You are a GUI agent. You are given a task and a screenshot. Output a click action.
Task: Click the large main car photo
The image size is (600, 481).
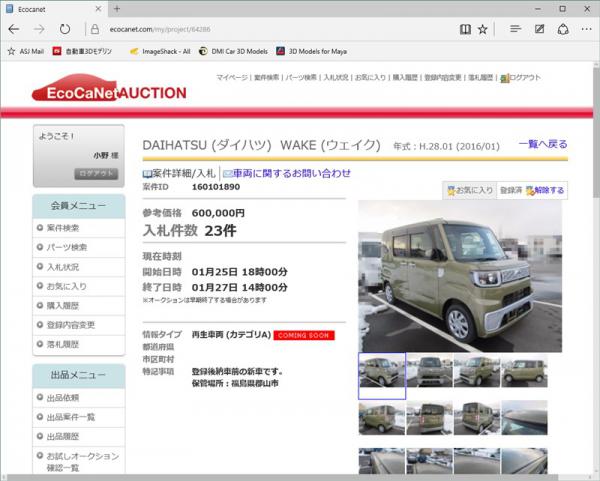pos(460,276)
